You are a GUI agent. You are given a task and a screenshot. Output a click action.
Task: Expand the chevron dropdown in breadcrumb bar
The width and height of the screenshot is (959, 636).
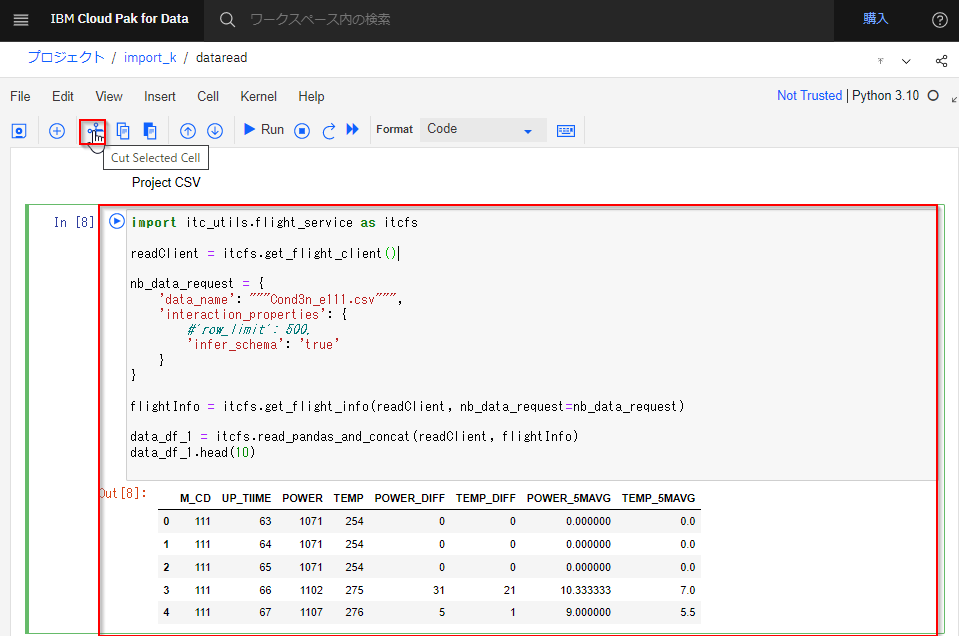[906, 61]
